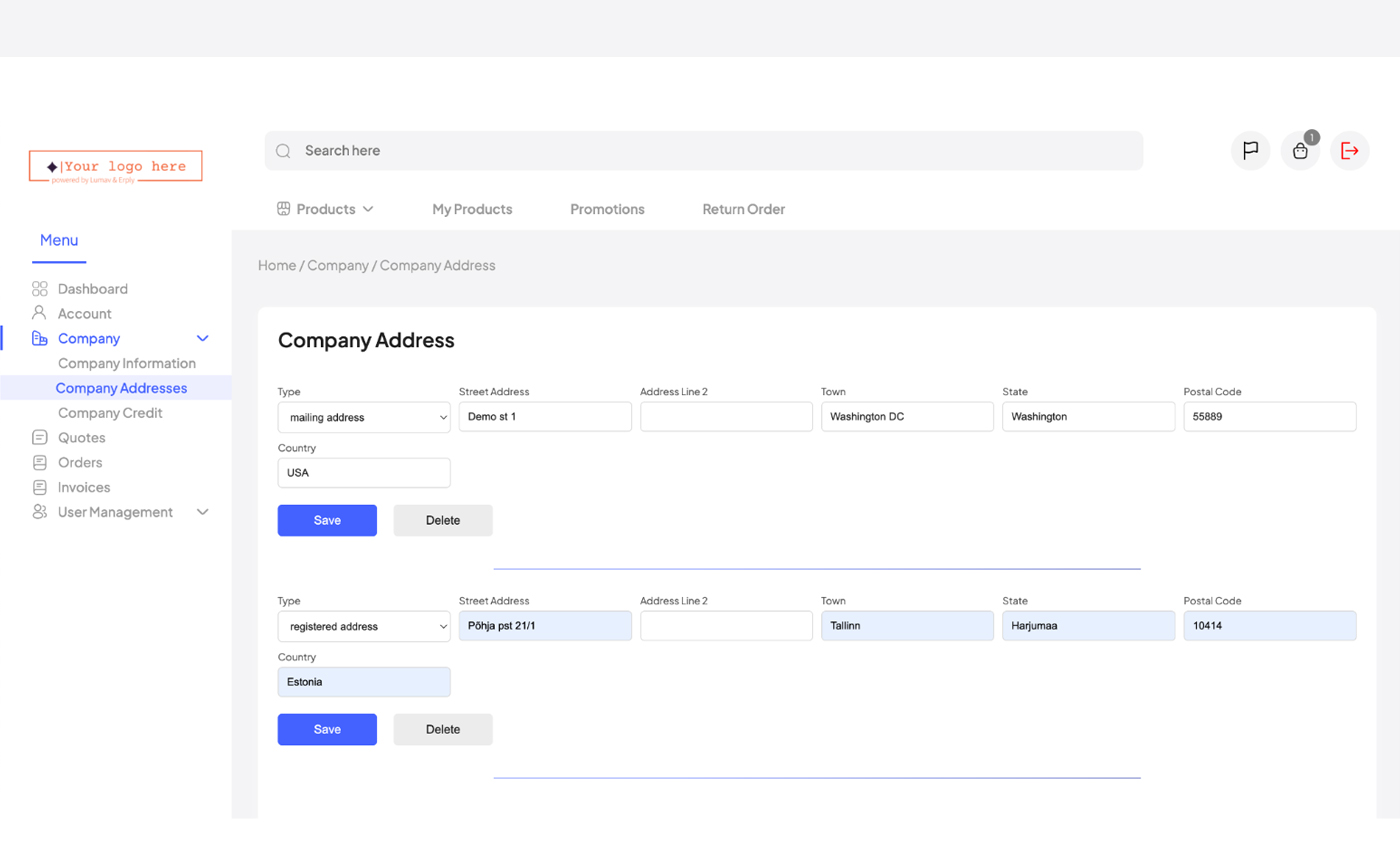Delete the registered address entry

point(443,729)
